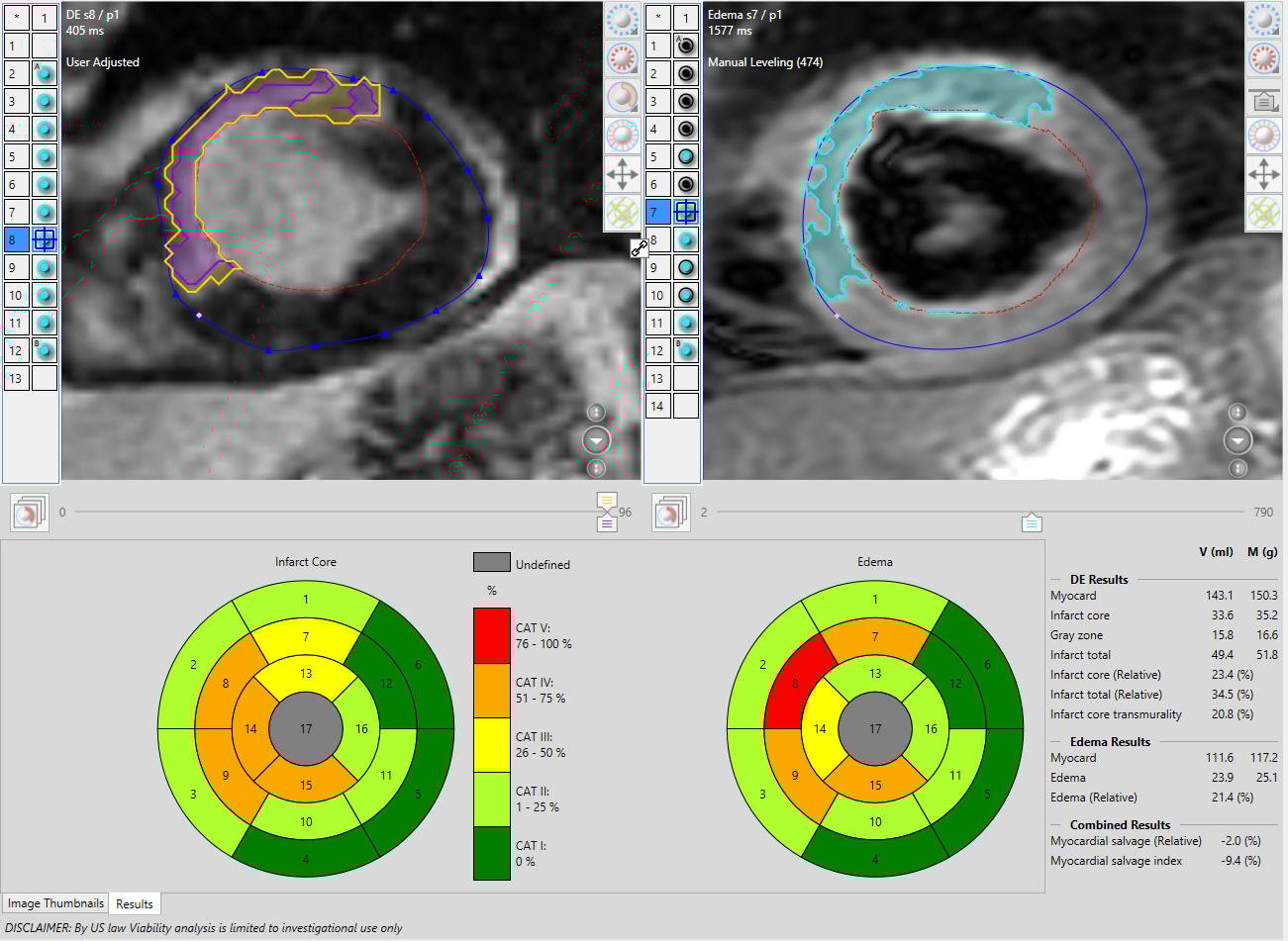Open the round down-arrow menu in Edema viewer
The width and height of the screenshot is (1288, 941).
coord(1238,440)
